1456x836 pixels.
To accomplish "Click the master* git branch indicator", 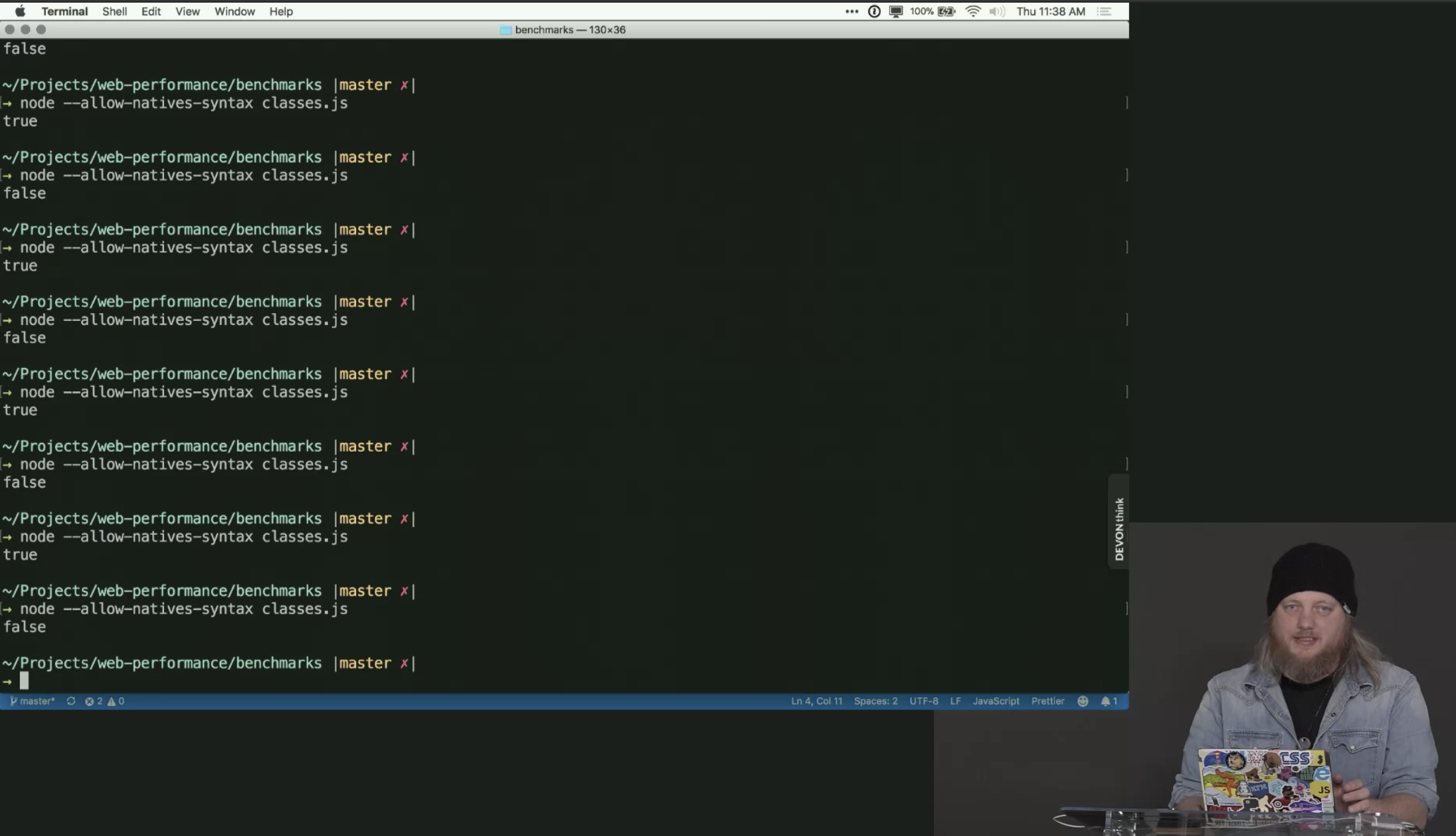I will (33, 701).
